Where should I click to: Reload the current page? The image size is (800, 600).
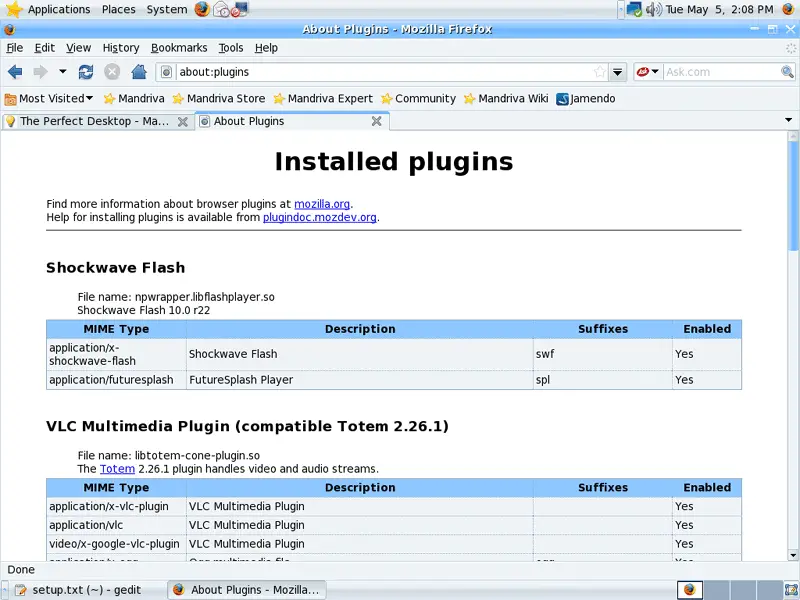86,72
